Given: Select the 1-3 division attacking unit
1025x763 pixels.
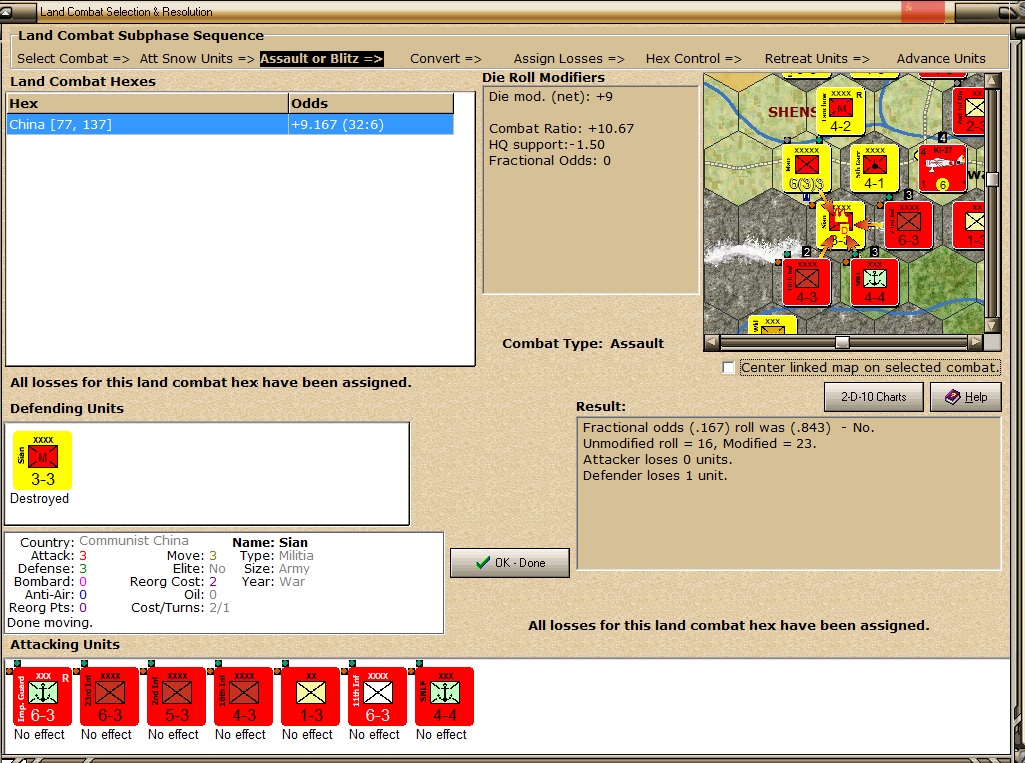Looking at the screenshot, I should tap(311, 696).
